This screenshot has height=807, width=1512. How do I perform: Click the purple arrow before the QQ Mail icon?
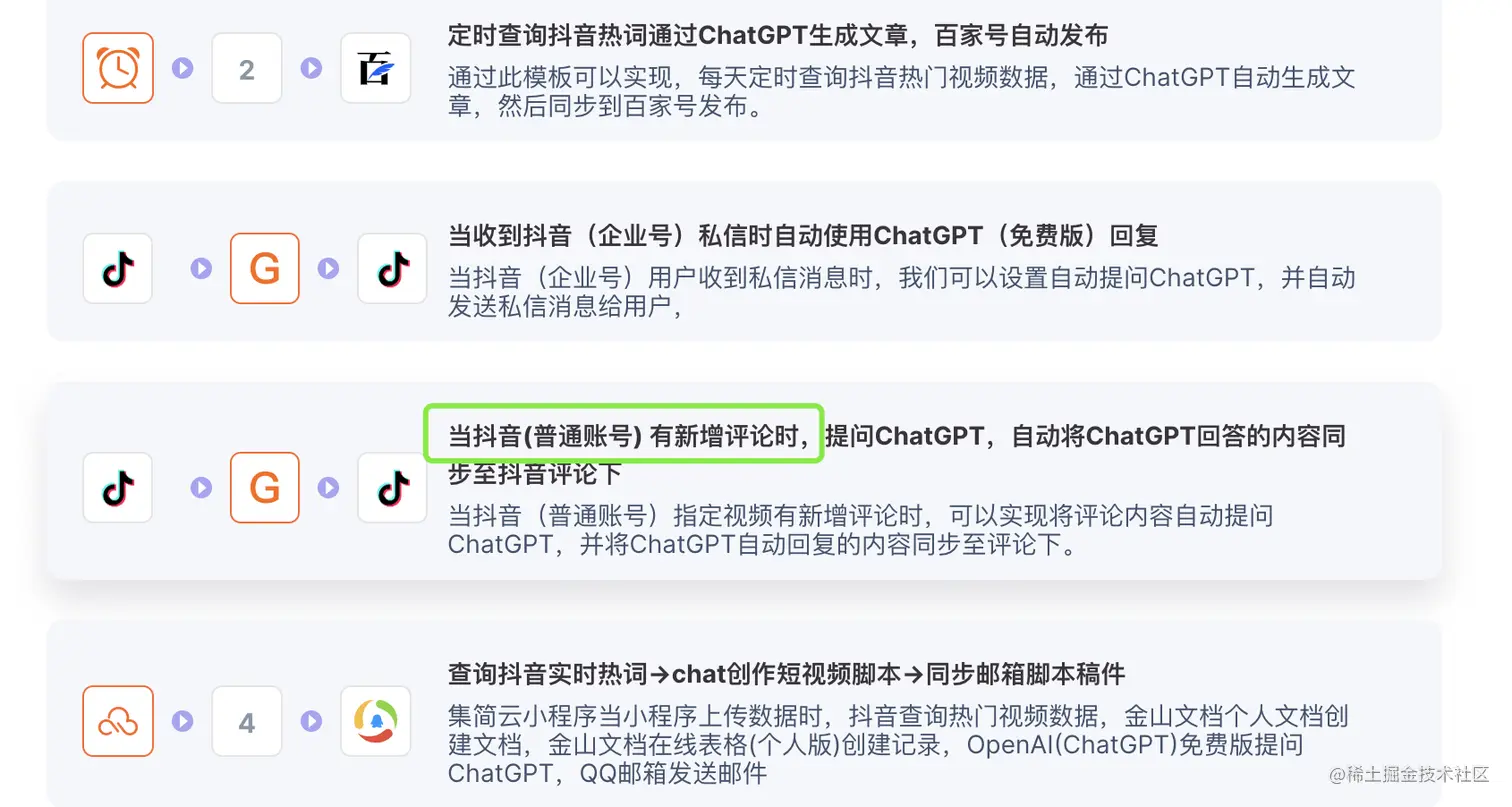coord(312,721)
